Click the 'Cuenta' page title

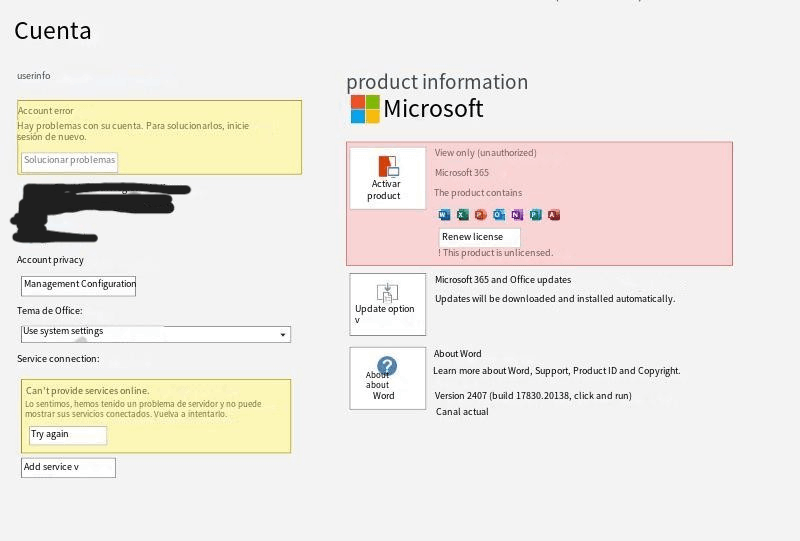(x=53, y=31)
